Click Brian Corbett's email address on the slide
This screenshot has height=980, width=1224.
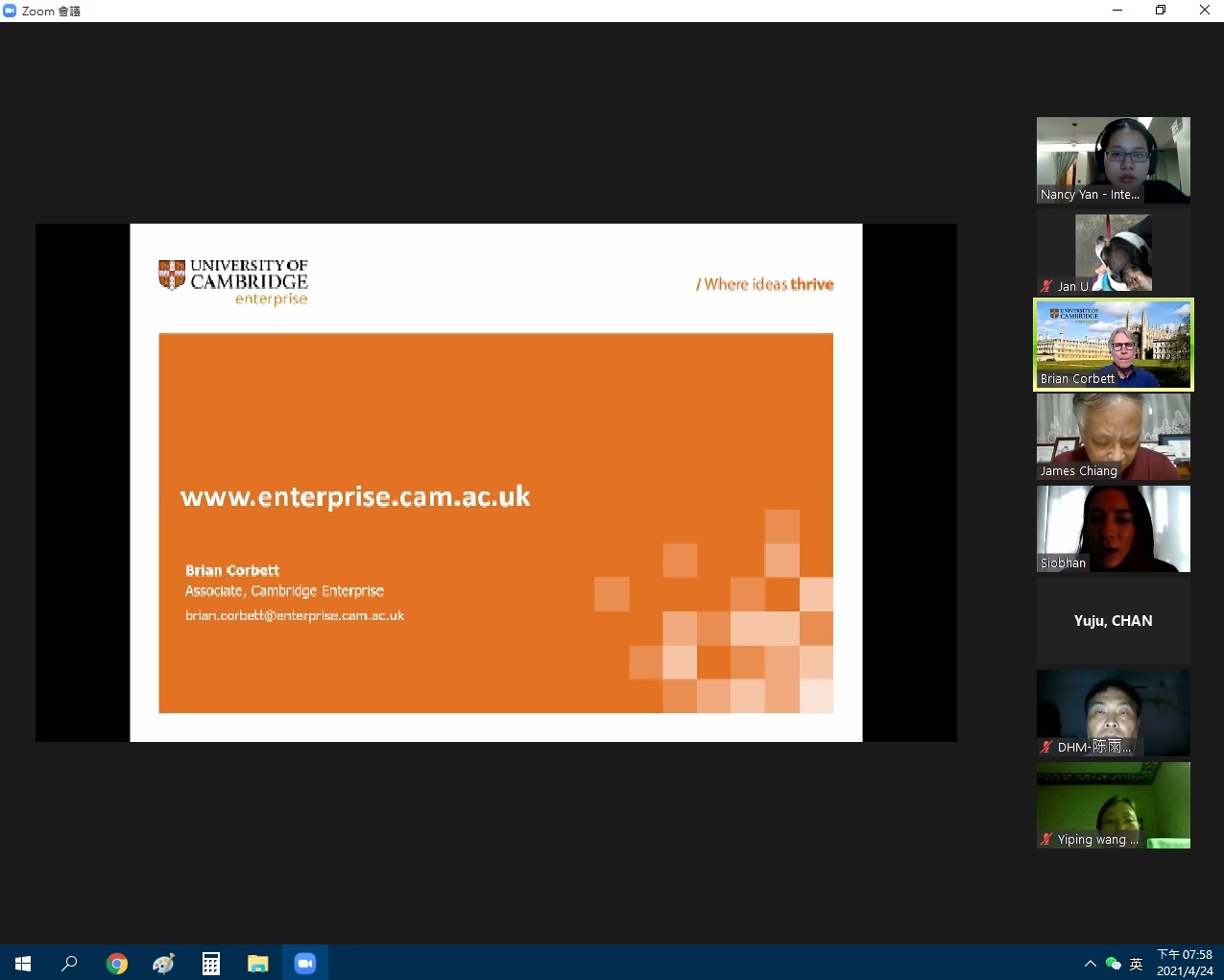pyautogui.click(x=295, y=615)
